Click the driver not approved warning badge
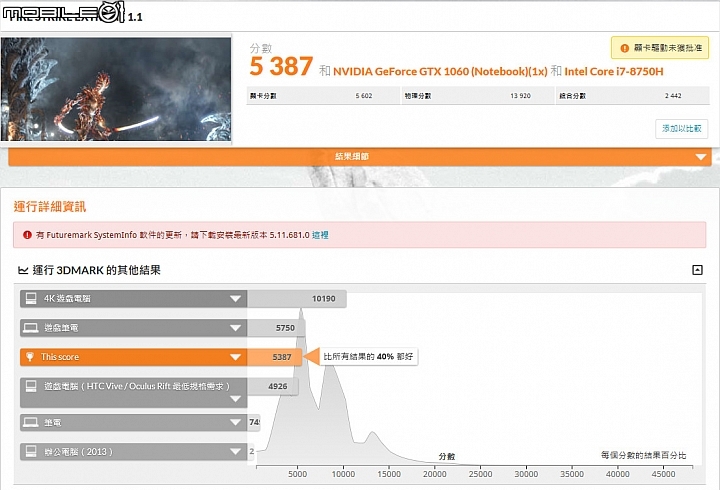The image size is (720, 490). tap(660, 48)
